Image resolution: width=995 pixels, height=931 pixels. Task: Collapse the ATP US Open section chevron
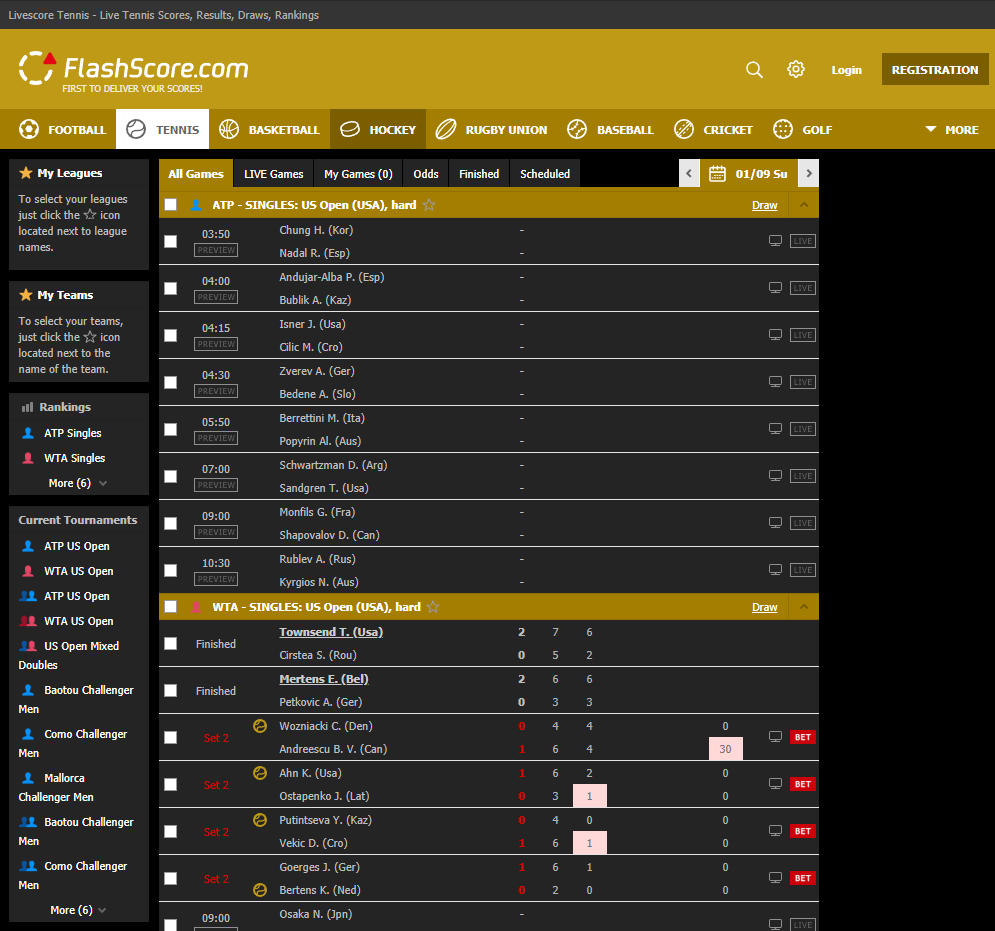(803, 204)
